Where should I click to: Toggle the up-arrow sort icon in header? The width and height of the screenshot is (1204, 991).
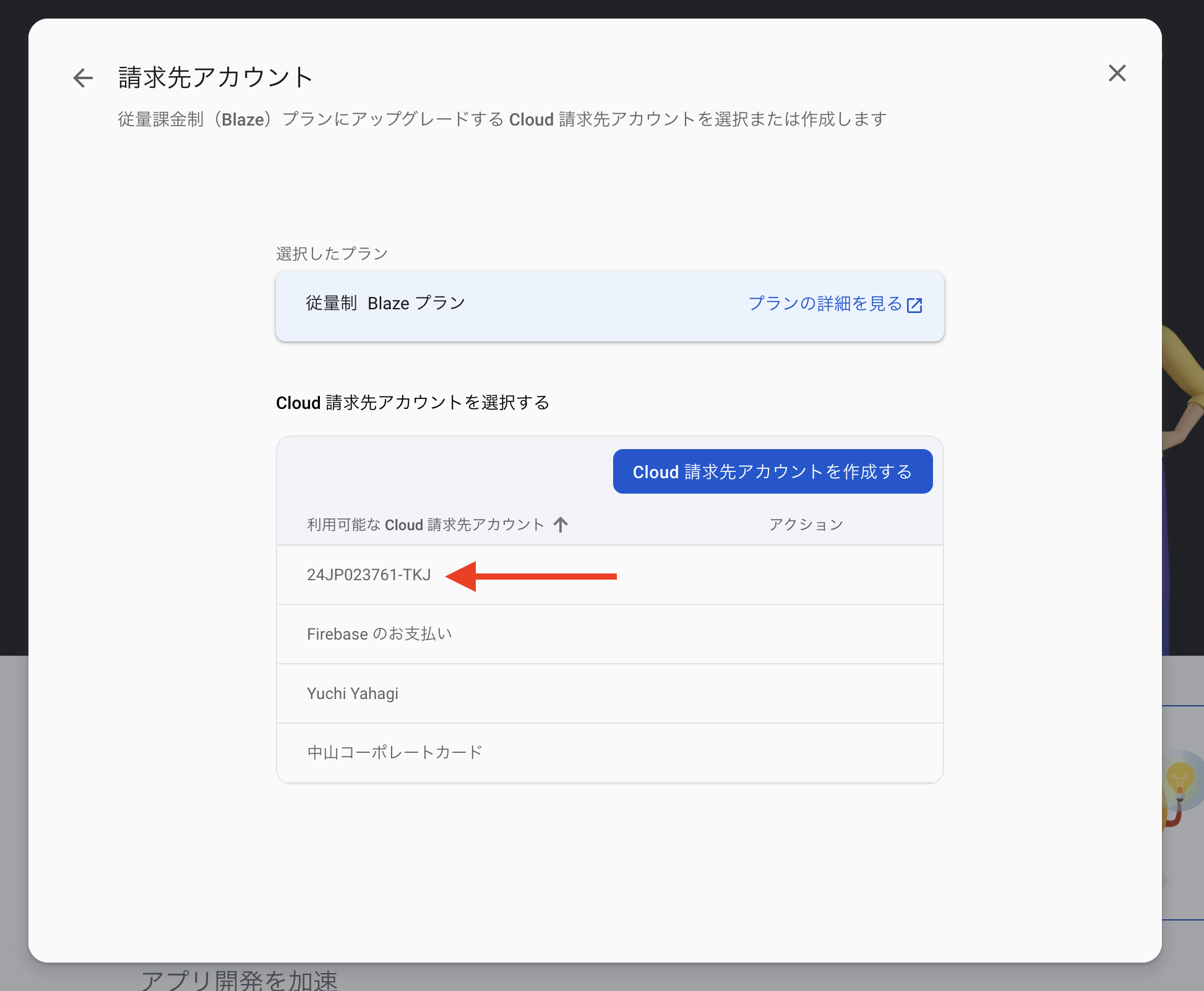click(561, 525)
